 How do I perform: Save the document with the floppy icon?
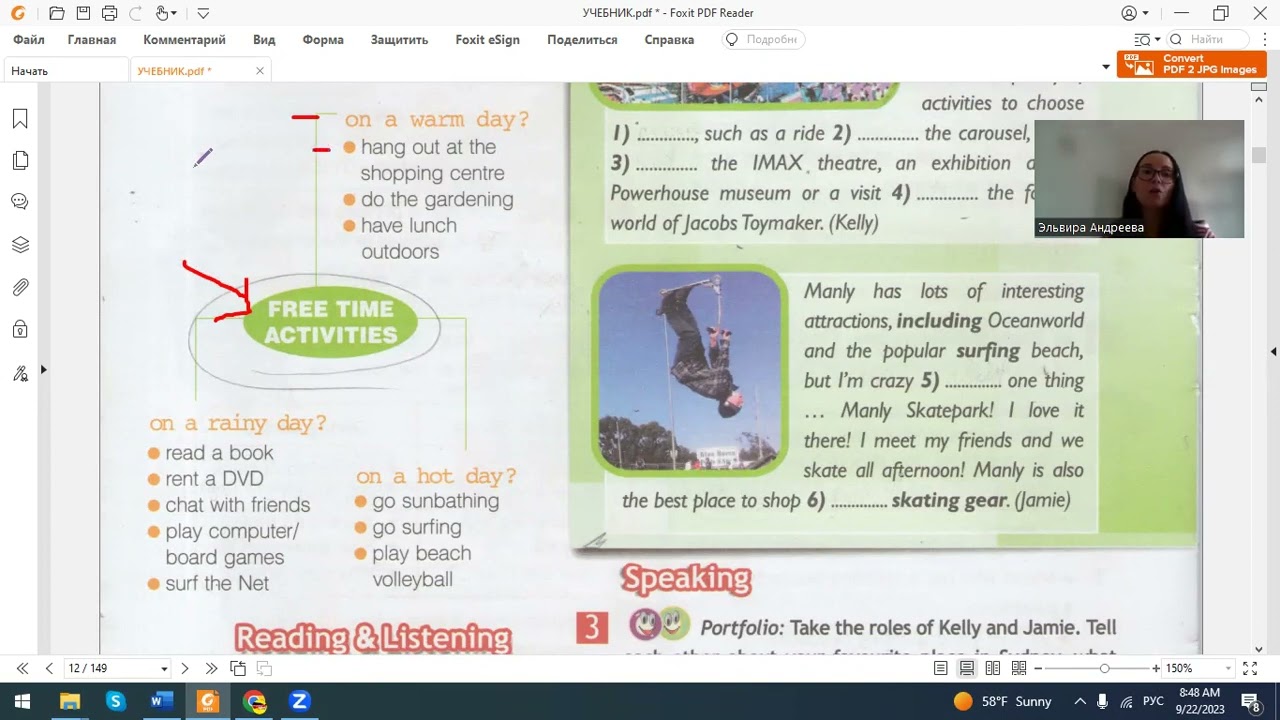click(x=83, y=14)
